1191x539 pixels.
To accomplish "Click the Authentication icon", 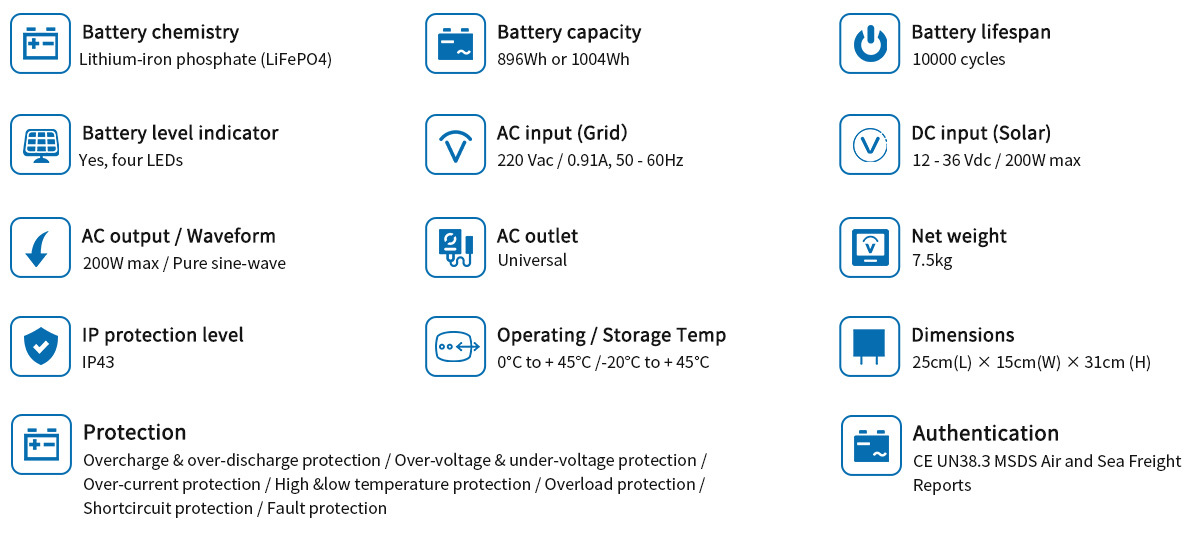I will pos(871,445).
